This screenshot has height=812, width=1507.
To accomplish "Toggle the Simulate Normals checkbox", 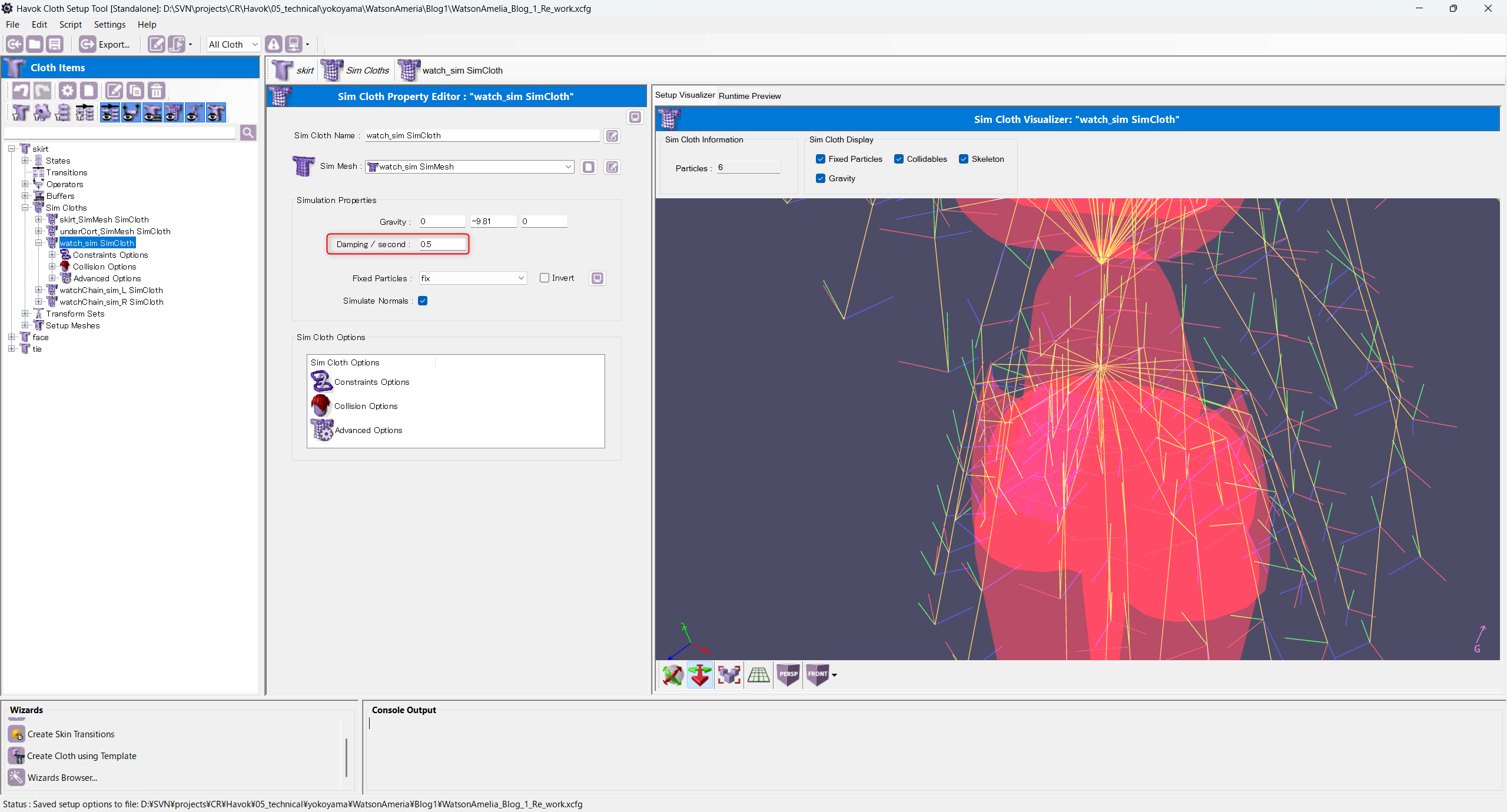I will coord(423,301).
